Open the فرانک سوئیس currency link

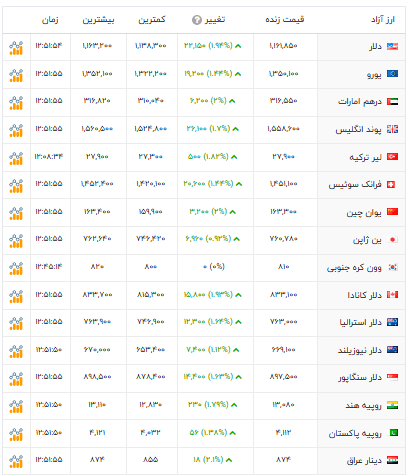(x=355, y=185)
